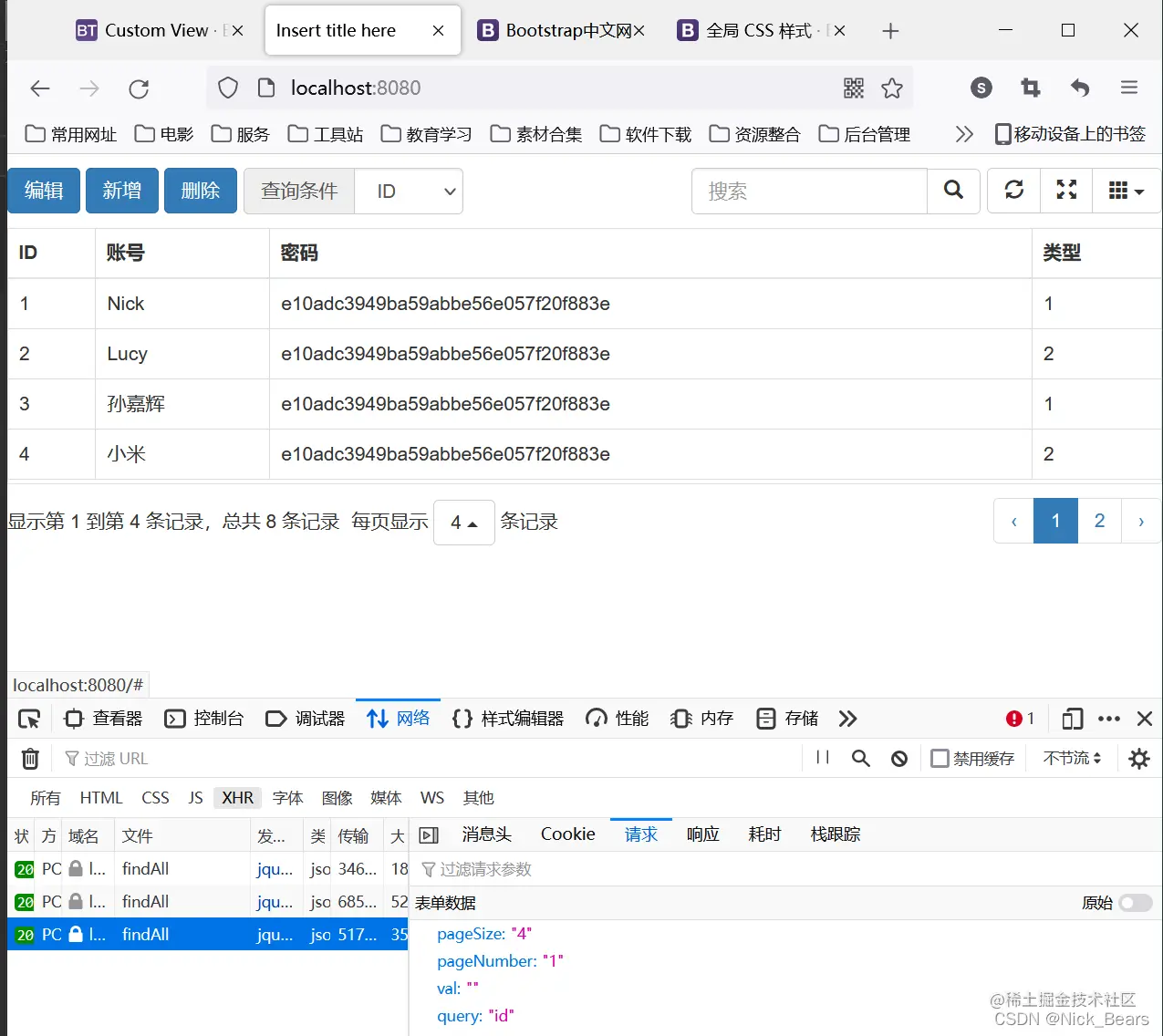Click the browser forward arrow
The width and height of the screenshot is (1163, 1036).
89,88
